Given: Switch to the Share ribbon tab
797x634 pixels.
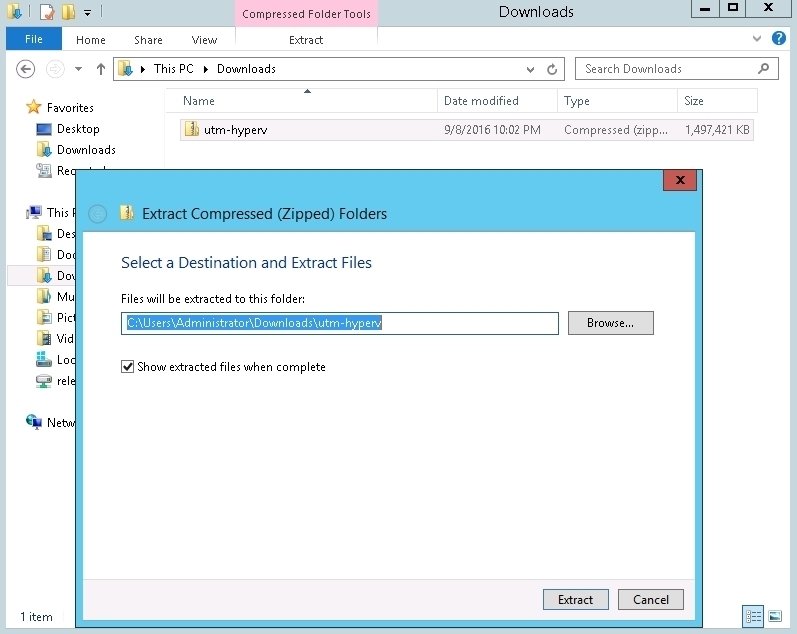Looking at the screenshot, I should [x=148, y=40].
